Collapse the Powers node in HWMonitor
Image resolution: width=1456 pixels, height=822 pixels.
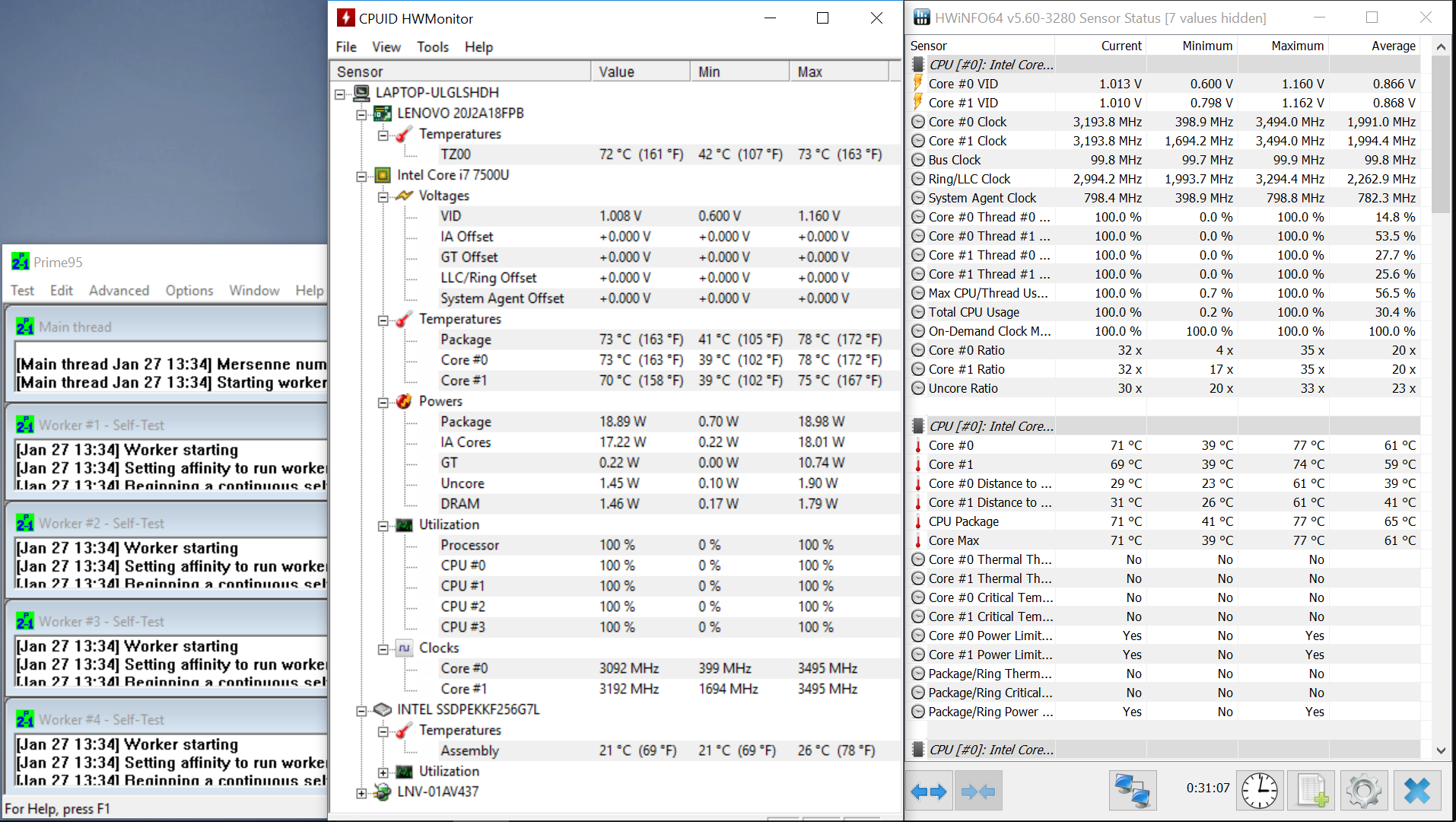383,402
